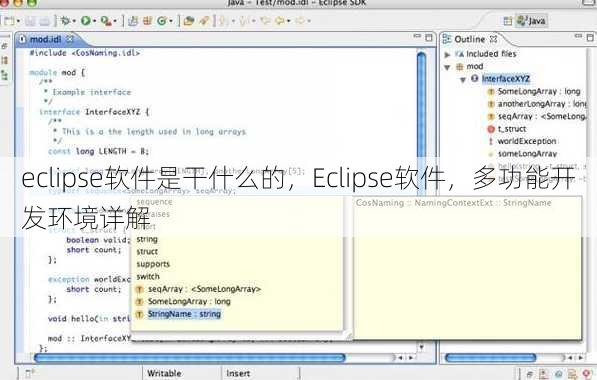Expand the Included files node
Image resolution: width=597 pixels, height=380 pixels.
pos(447,55)
